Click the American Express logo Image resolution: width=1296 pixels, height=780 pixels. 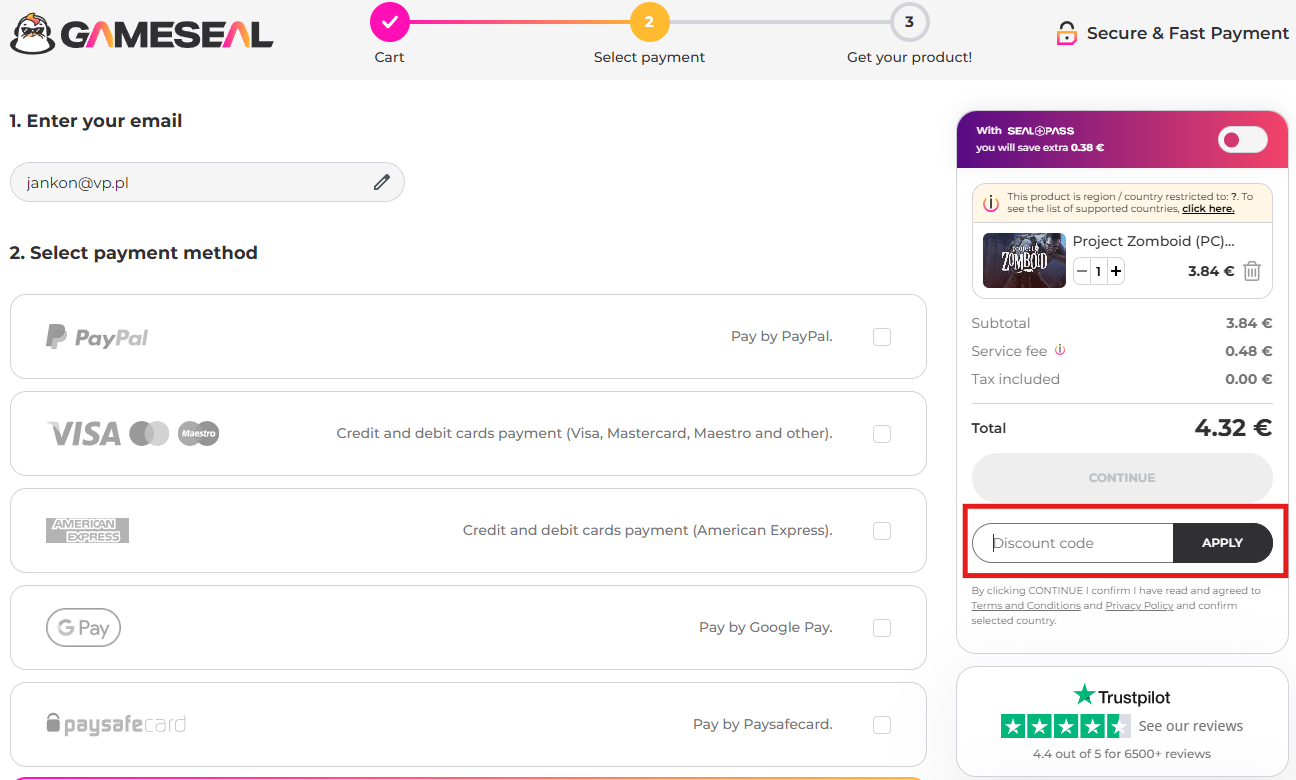[x=88, y=530]
